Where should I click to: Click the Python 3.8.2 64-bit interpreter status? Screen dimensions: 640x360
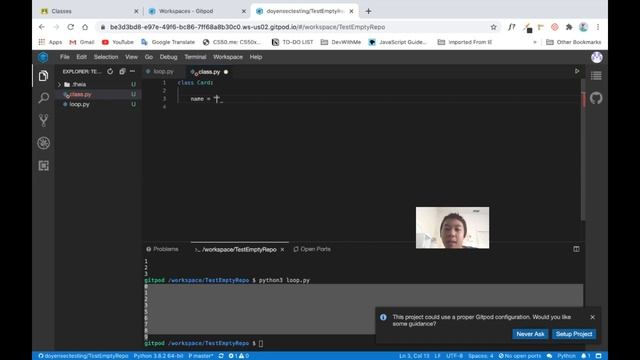point(158,356)
